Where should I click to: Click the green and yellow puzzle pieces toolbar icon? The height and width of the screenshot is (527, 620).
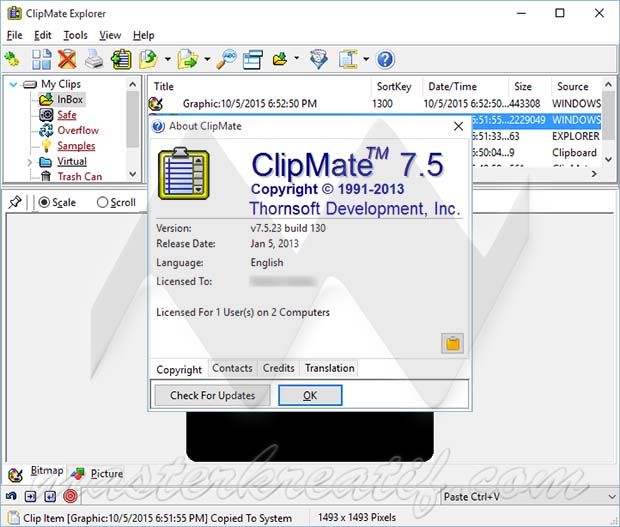12,59
